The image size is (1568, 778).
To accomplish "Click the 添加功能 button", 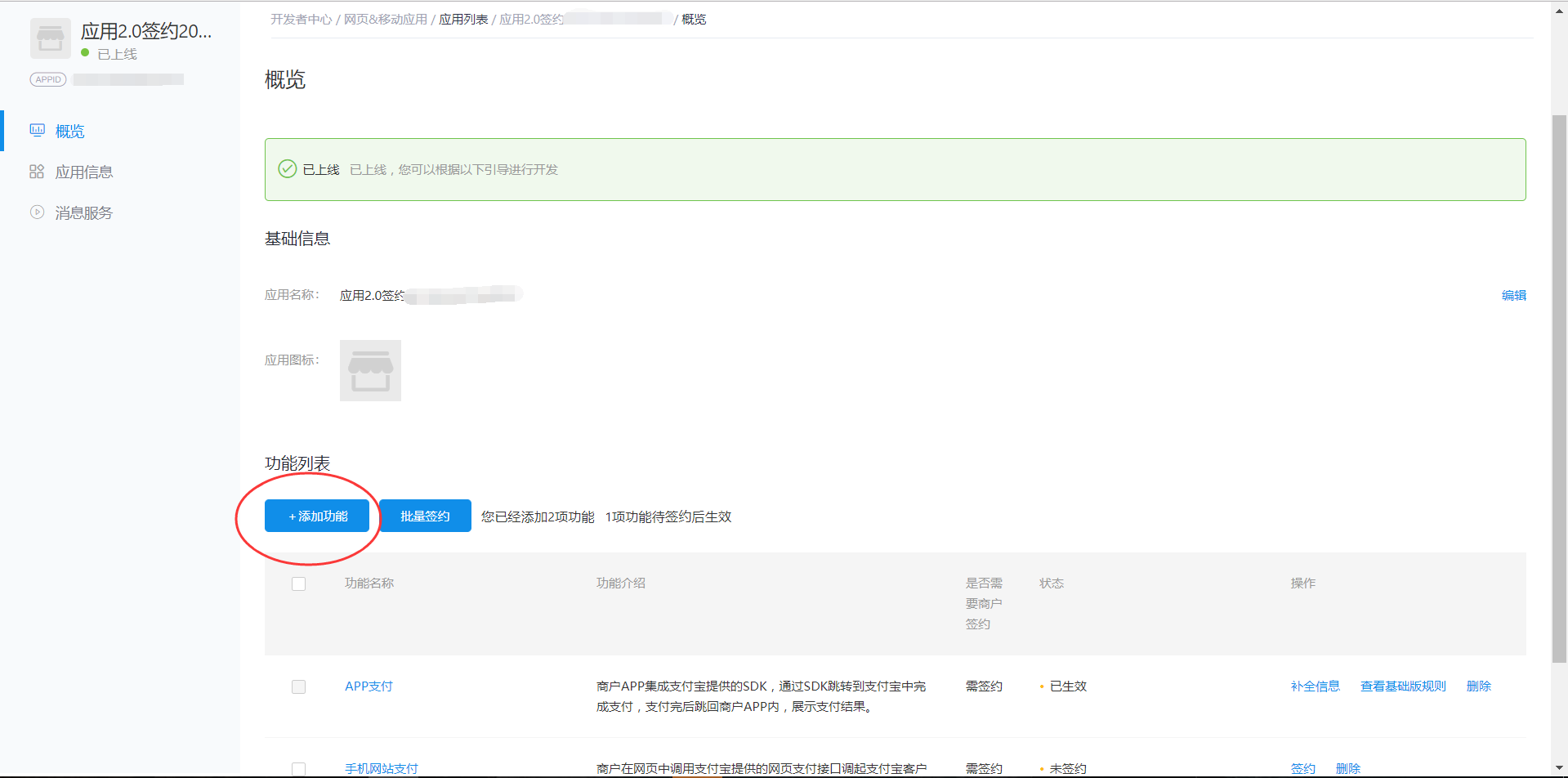I will pos(317,516).
